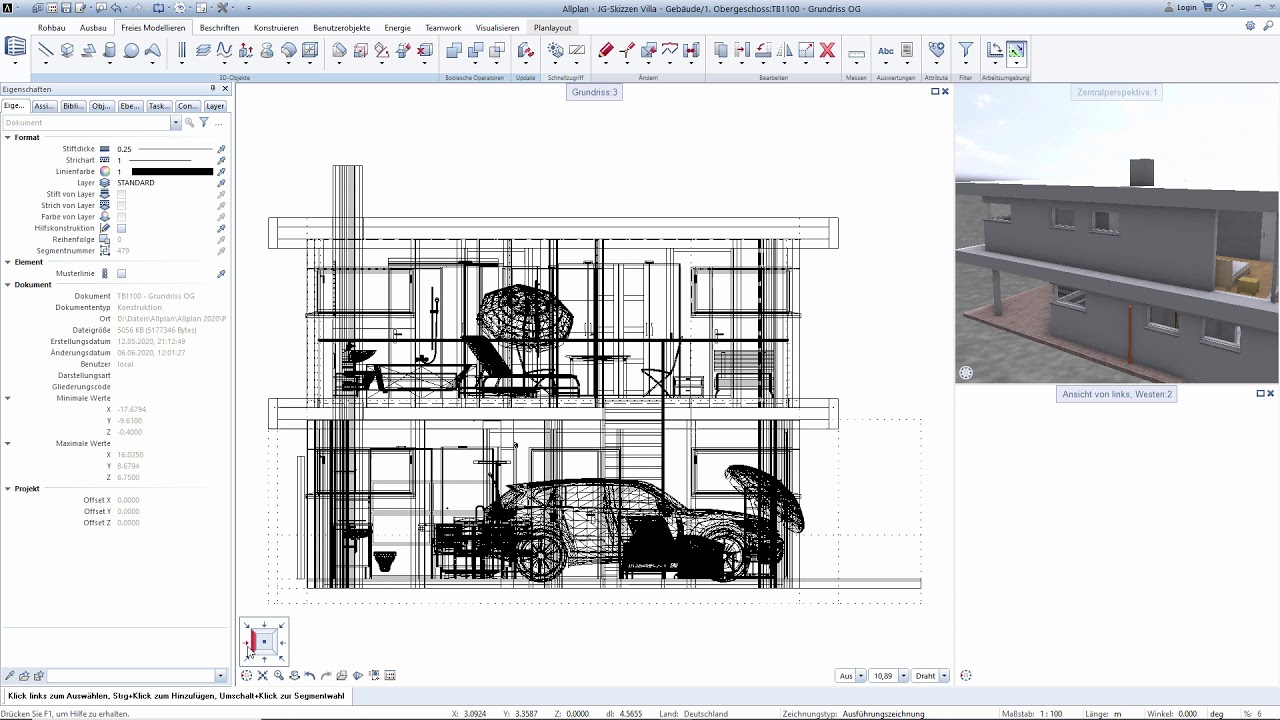This screenshot has width=1280, height=720.
Task: Collapse the Projekt section
Action: tap(7, 489)
